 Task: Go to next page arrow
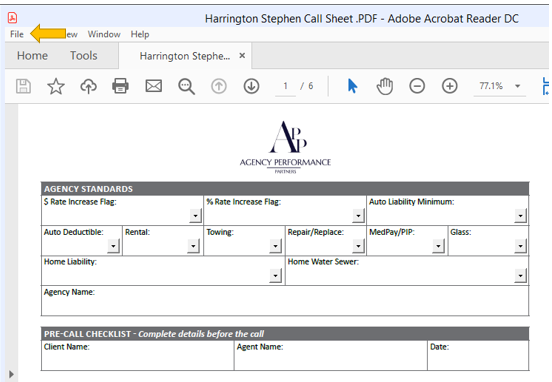(x=251, y=86)
